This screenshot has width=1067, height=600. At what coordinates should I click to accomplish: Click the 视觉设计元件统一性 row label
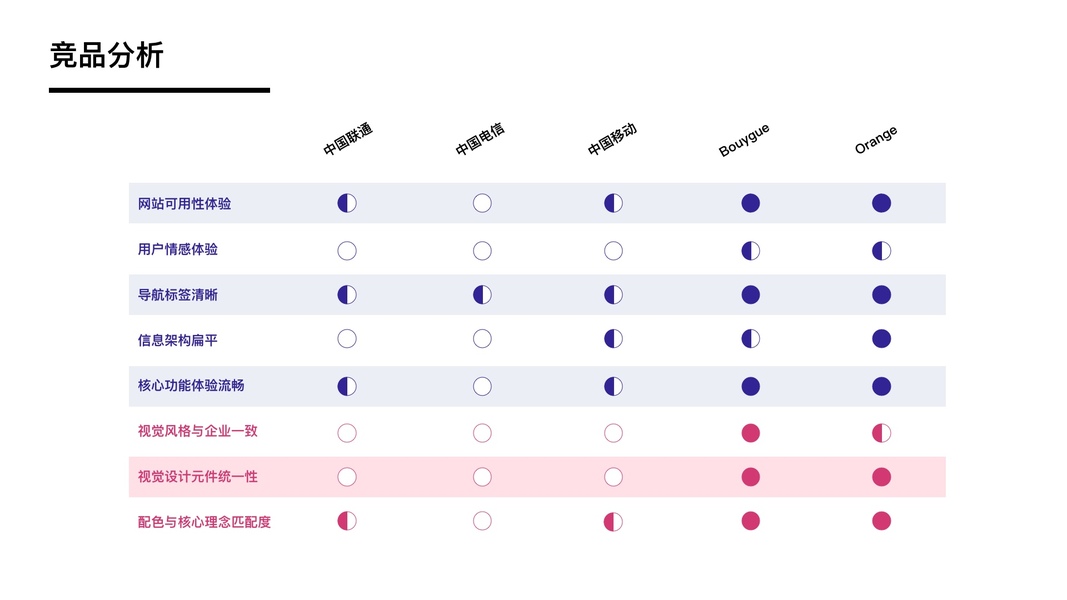pos(198,477)
